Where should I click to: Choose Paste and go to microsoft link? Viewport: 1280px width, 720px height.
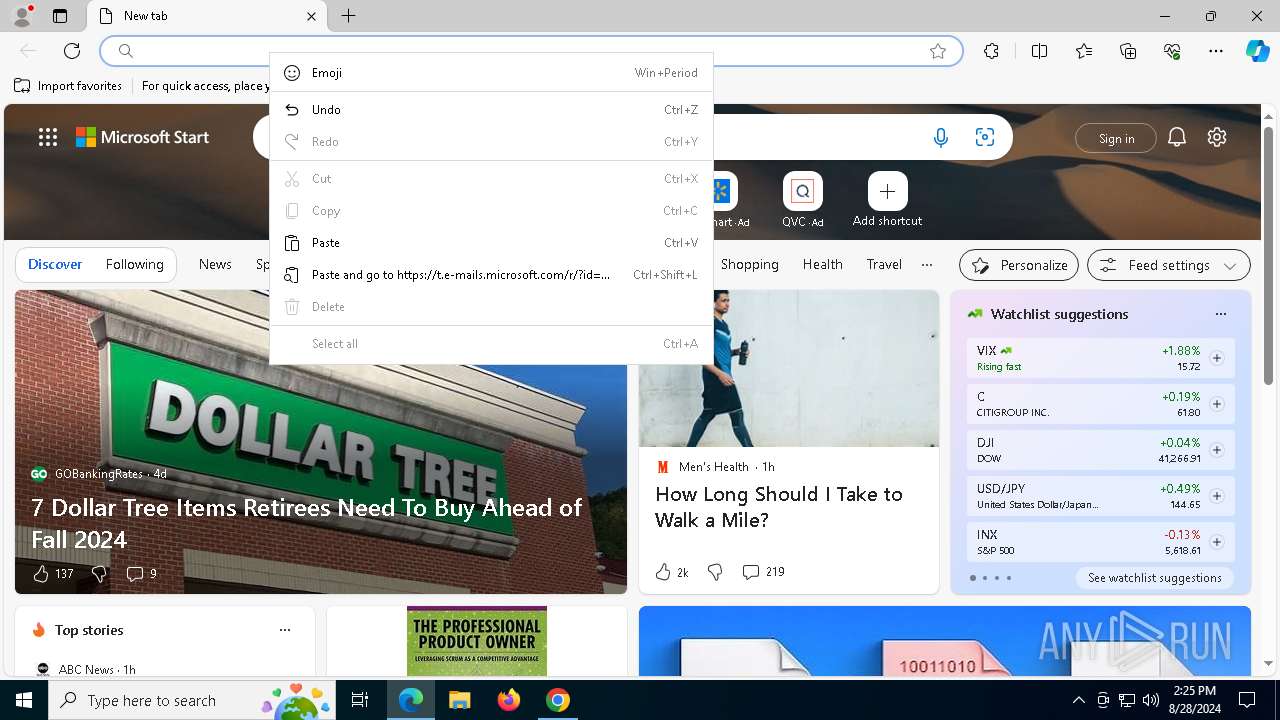[491, 275]
